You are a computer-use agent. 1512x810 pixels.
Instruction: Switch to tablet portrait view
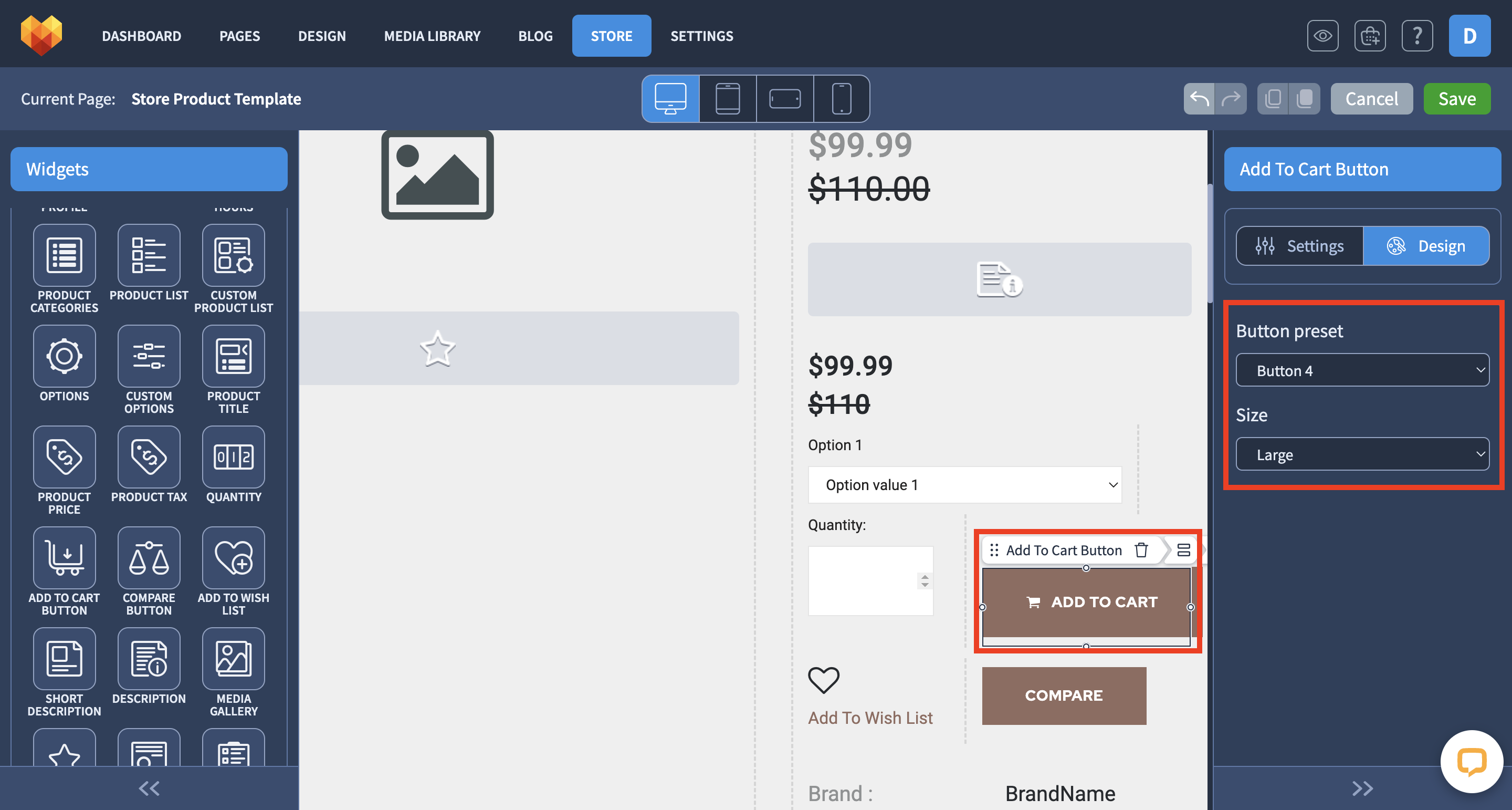coord(728,99)
